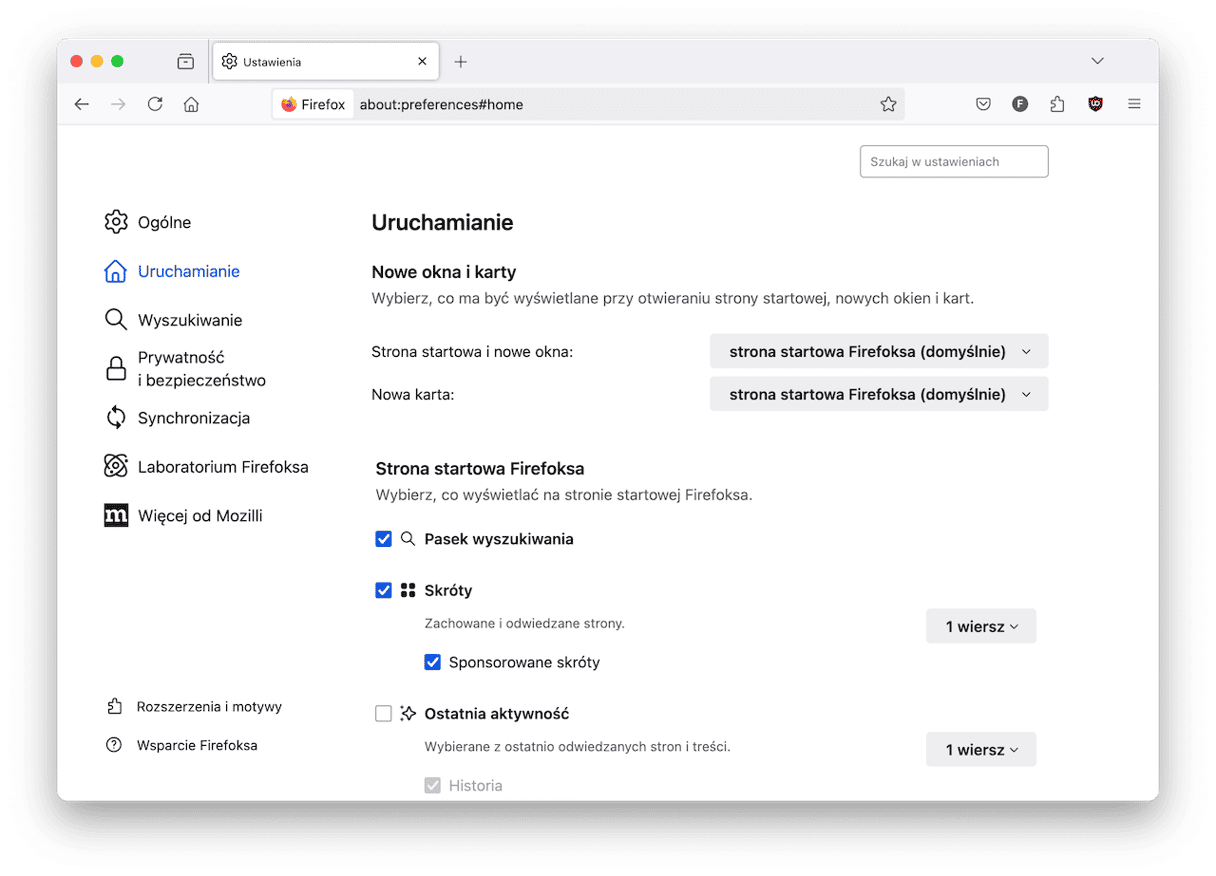This screenshot has height=876, width=1216.
Task: Close the Ustawienia tab
Action: pyautogui.click(x=422, y=61)
